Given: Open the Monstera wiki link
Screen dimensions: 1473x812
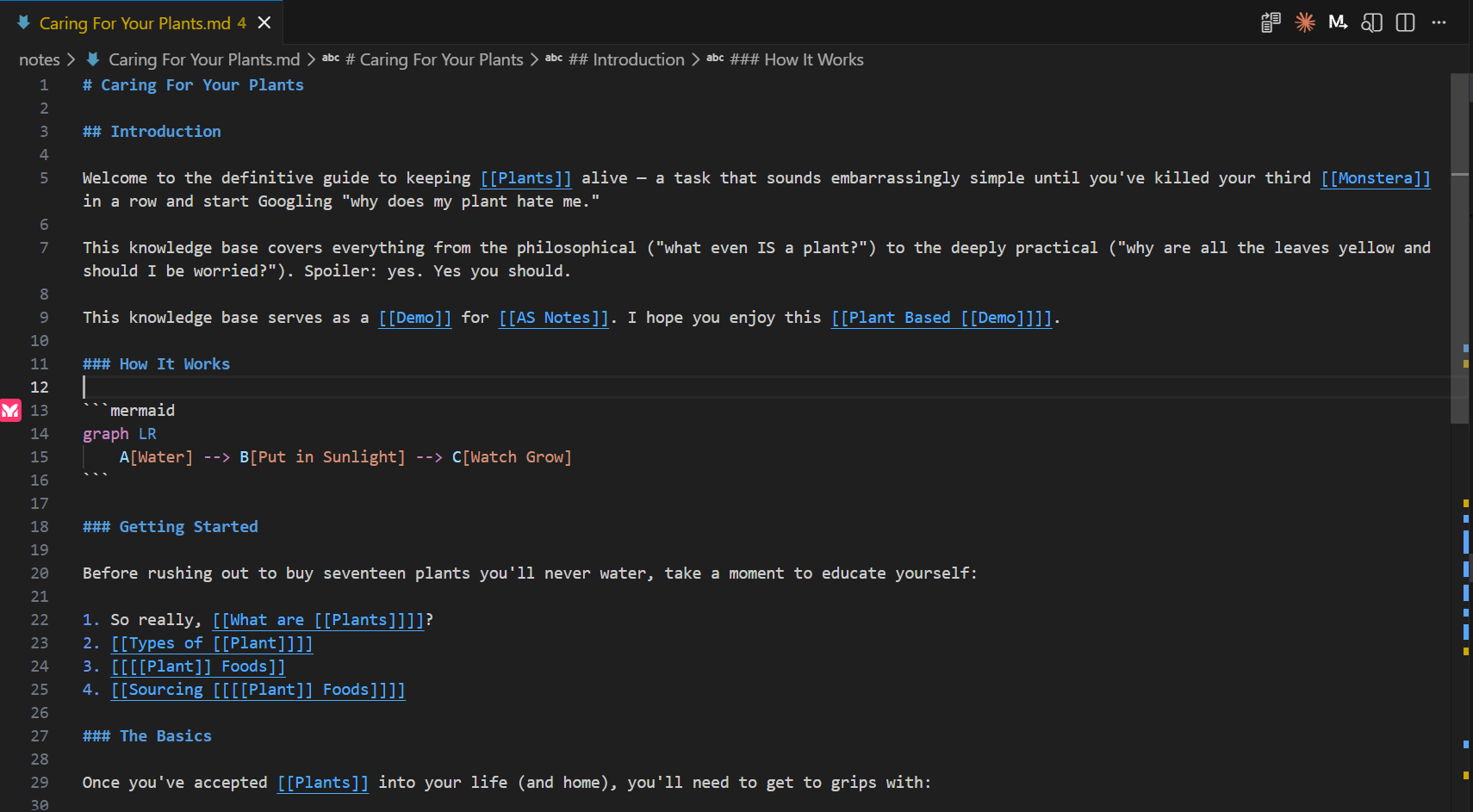Looking at the screenshot, I should click(1375, 177).
